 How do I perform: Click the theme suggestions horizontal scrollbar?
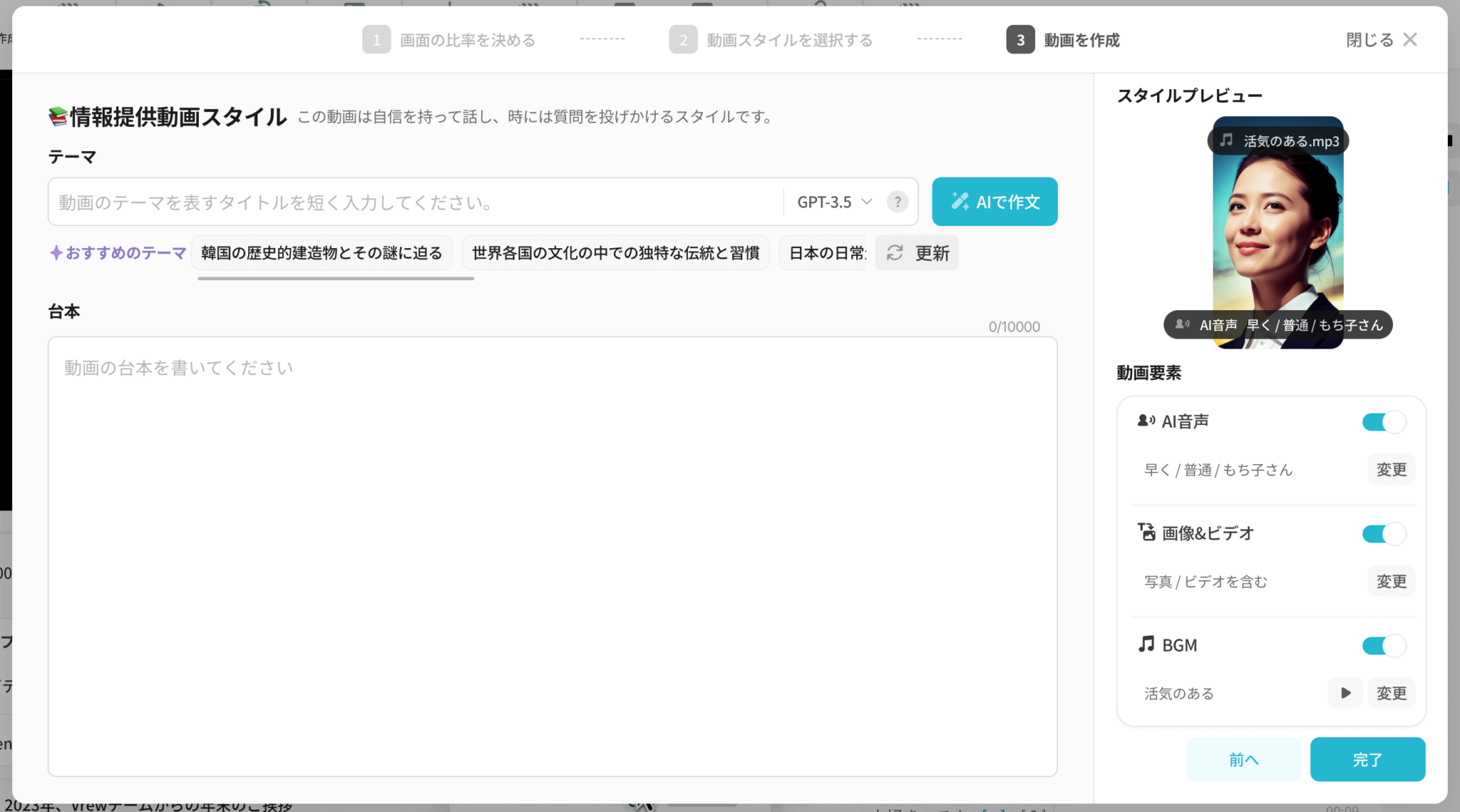click(x=336, y=279)
